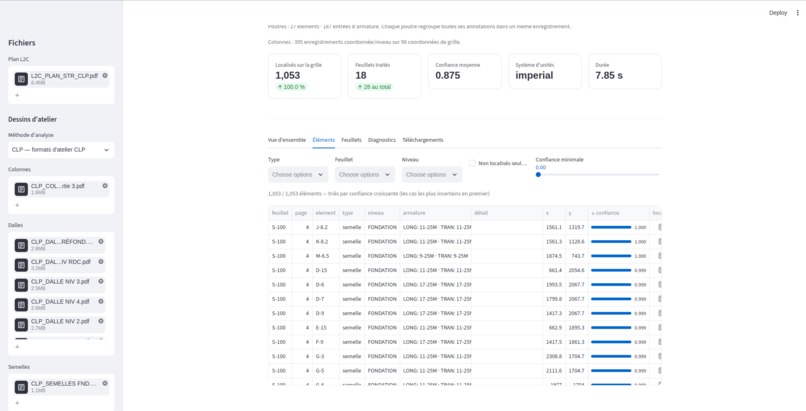Sort by the confiance column header

click(x=618, y=213)
